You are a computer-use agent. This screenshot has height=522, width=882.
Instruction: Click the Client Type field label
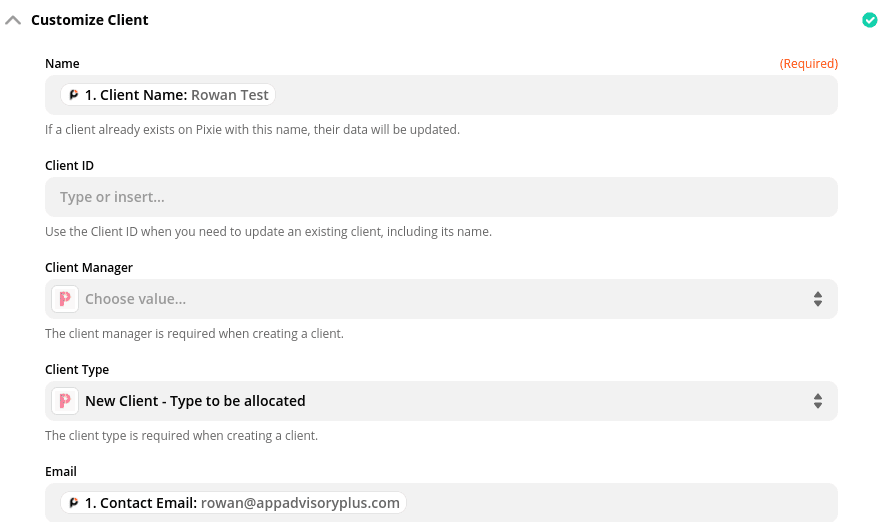coord(77,370)
